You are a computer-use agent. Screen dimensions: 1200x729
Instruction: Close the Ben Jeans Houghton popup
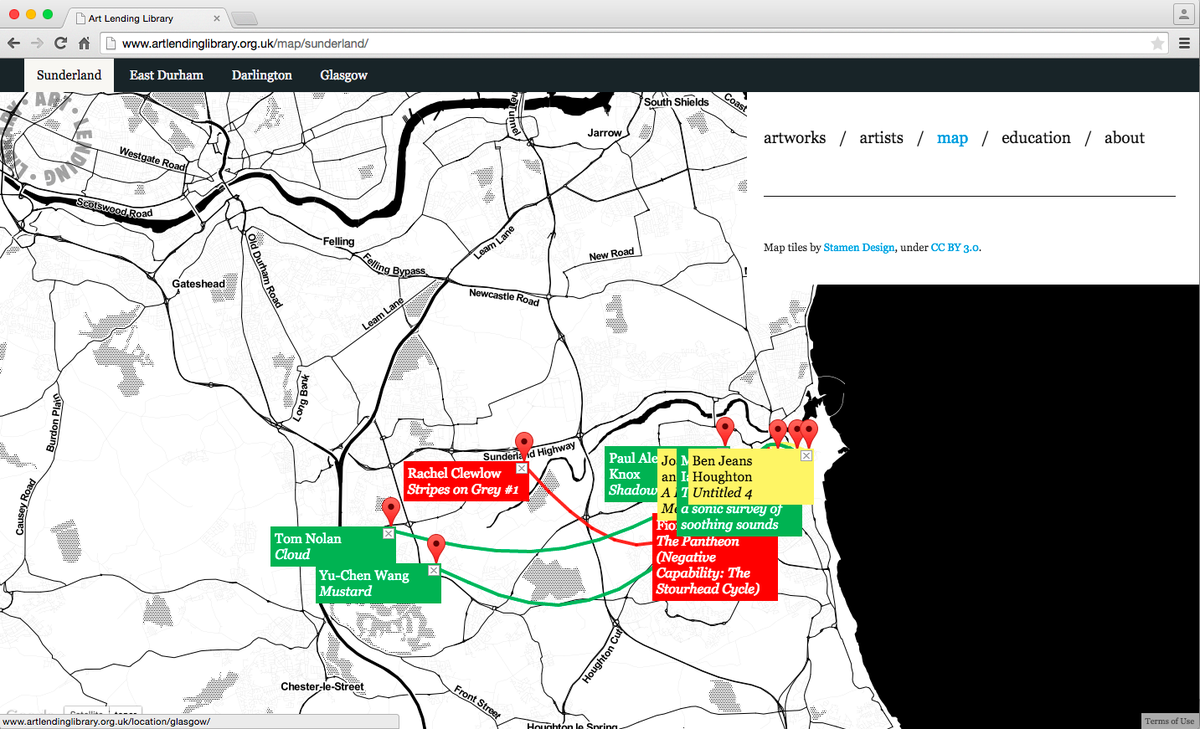(x=806, y=456)
